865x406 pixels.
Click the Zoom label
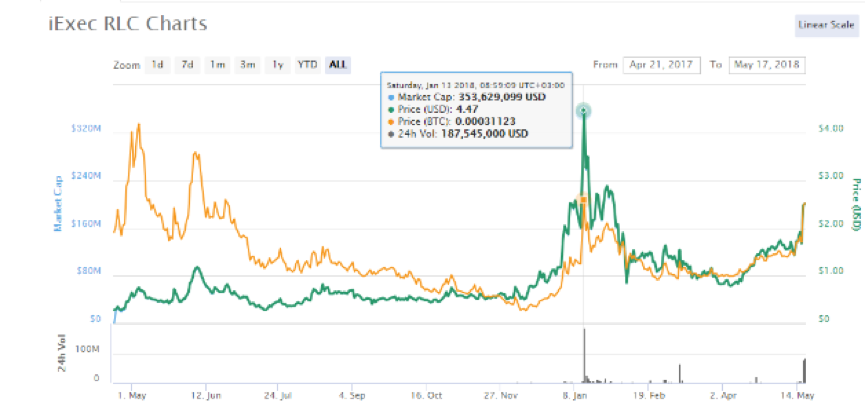(127, 65)
